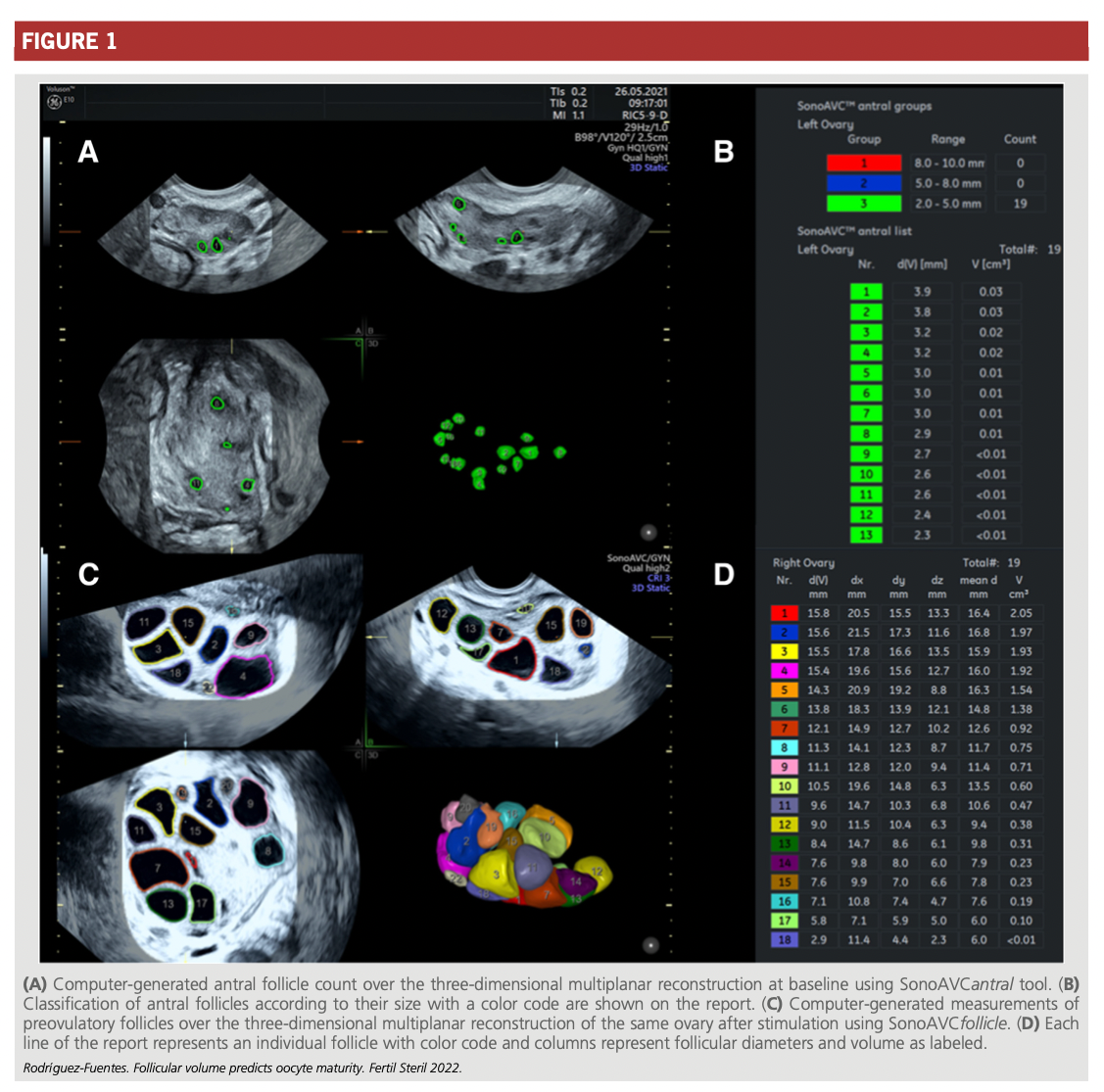
Task: Click the 0.10 volume value in row 17
Action: tap(1020, 921)
